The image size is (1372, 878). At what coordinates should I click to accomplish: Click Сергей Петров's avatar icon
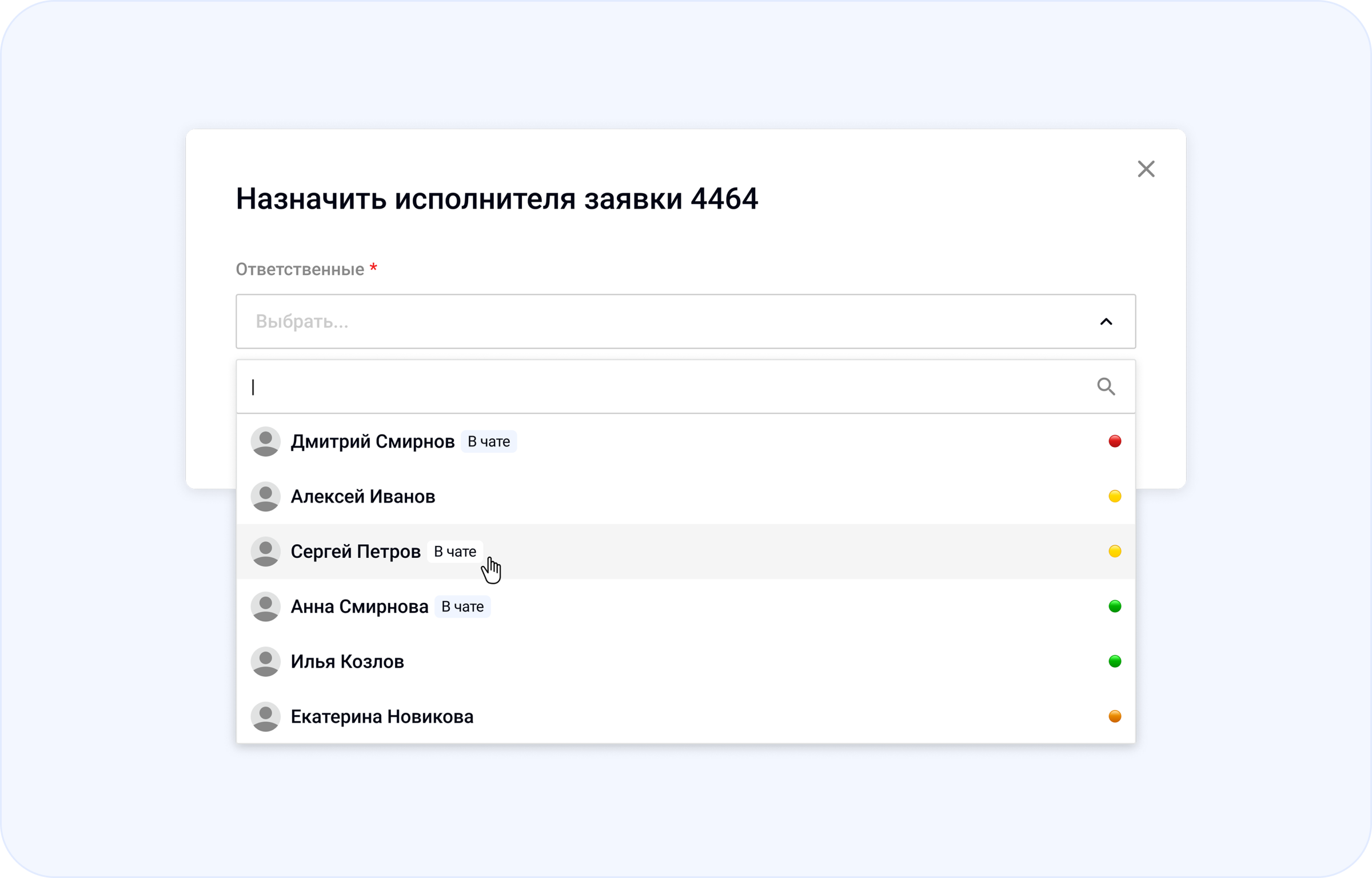(x=265, y=551)
